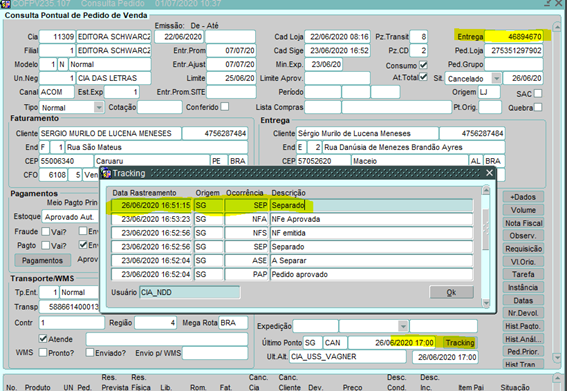Uncheck the Atende checkbox

pyautogui.click(x=43, y=339)
